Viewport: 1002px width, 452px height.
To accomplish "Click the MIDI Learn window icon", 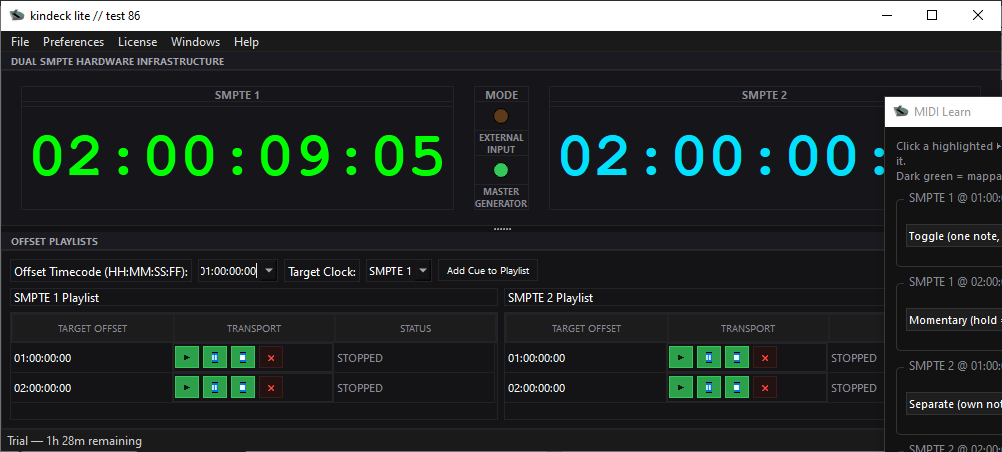I will 901,111.
